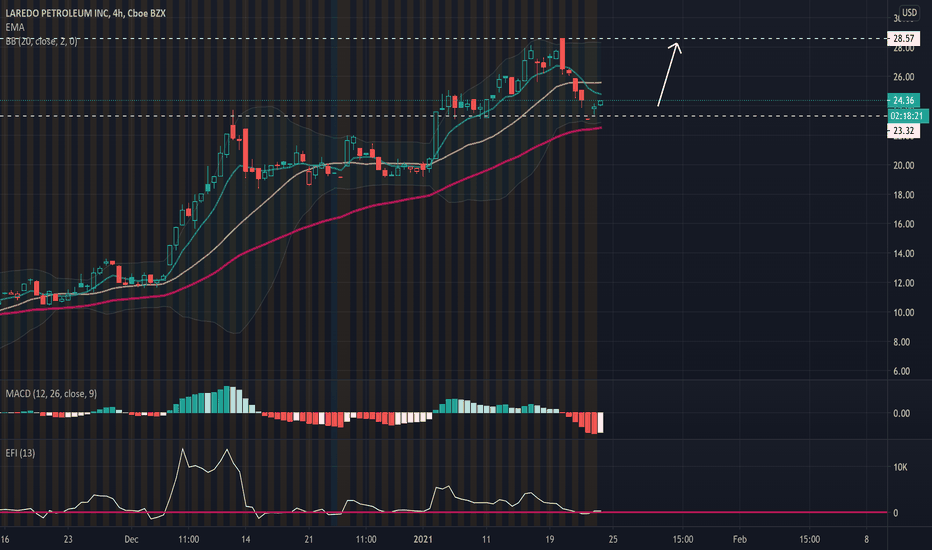The image size is (932, 550).
Task: Click the 8.00 price axis value
Action: pos(902,342)
